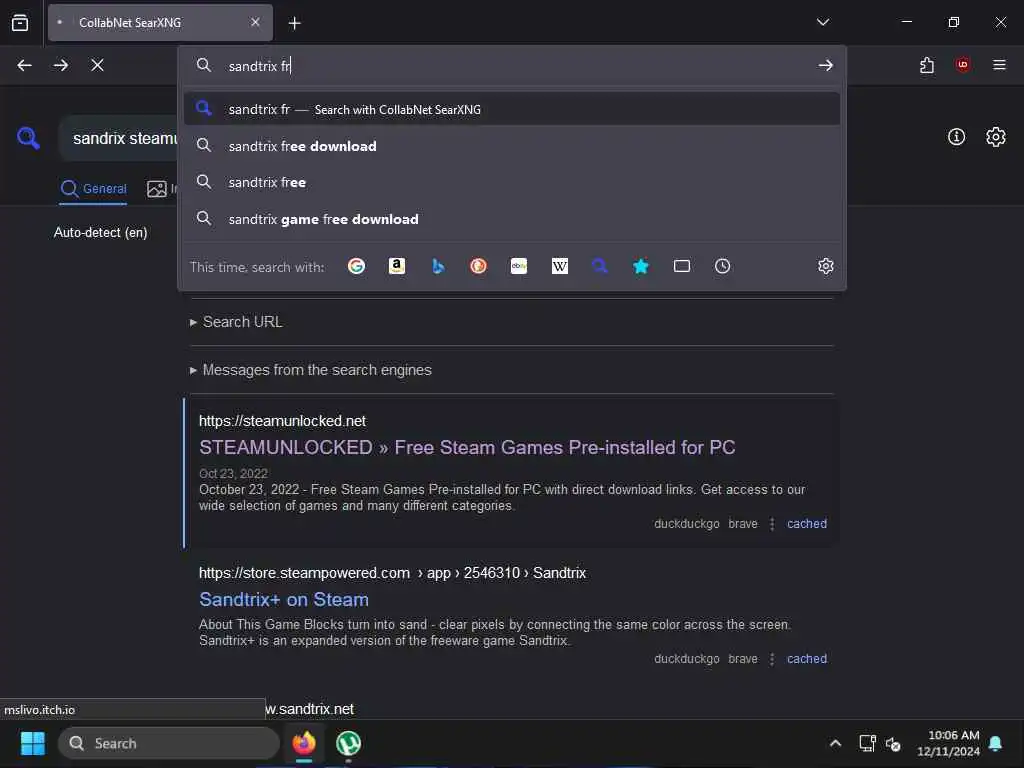The width and height of the screenshot is (1024, 768).
Task: Select the CollabNet SearXNG tab
Action: [x=160, y=23]
